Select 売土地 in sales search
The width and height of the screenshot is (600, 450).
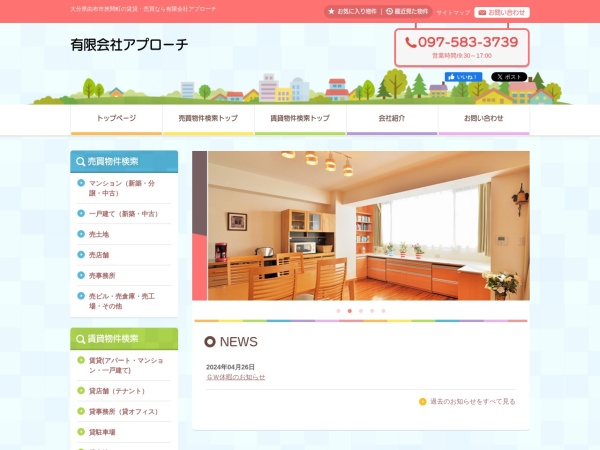[99, 234]
